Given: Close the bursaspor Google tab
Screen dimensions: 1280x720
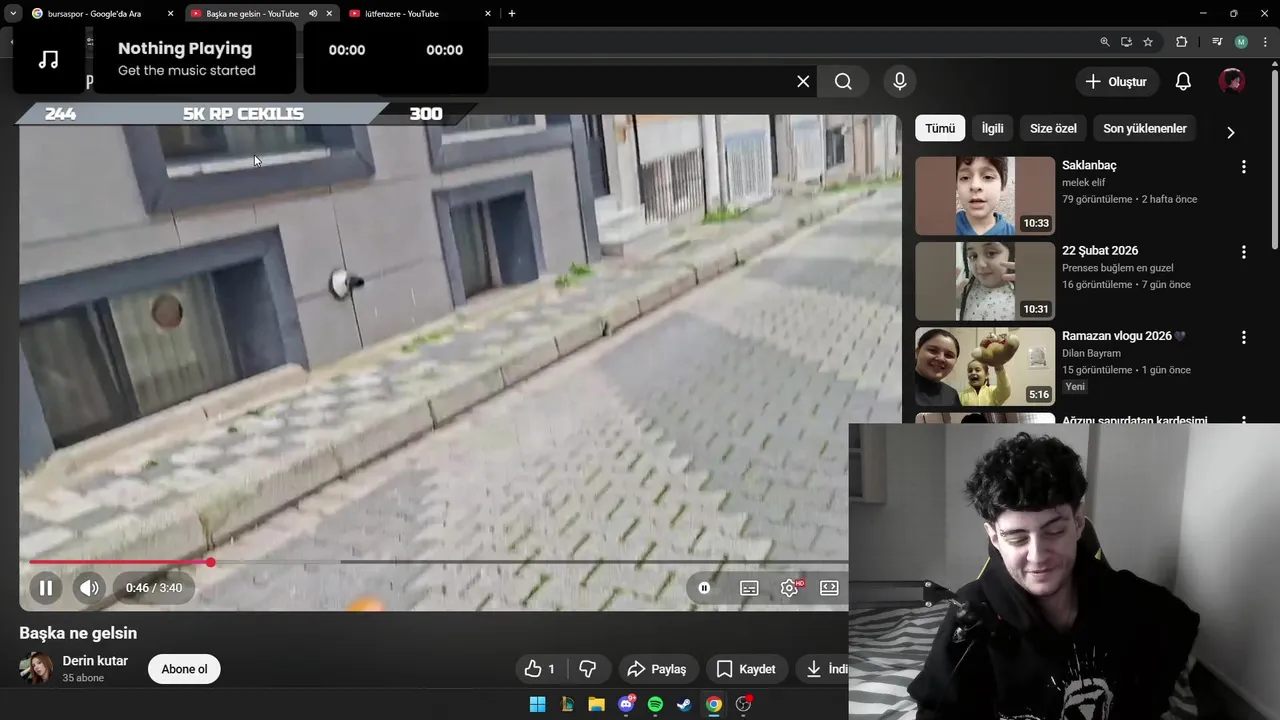Looking at the screenshot, I should pyautogui.click(x=171, y=14).
